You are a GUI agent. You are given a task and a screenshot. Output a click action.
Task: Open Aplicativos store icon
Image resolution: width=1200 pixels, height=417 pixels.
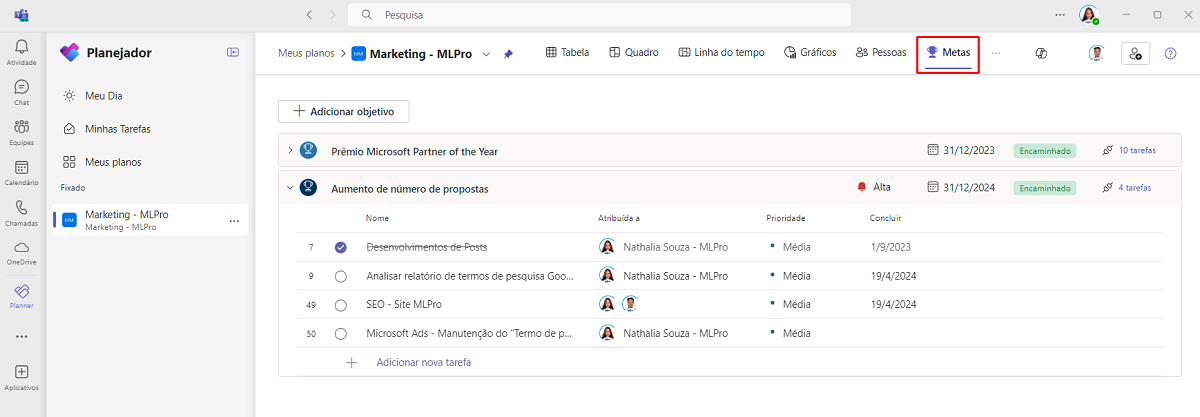point(21,377)
